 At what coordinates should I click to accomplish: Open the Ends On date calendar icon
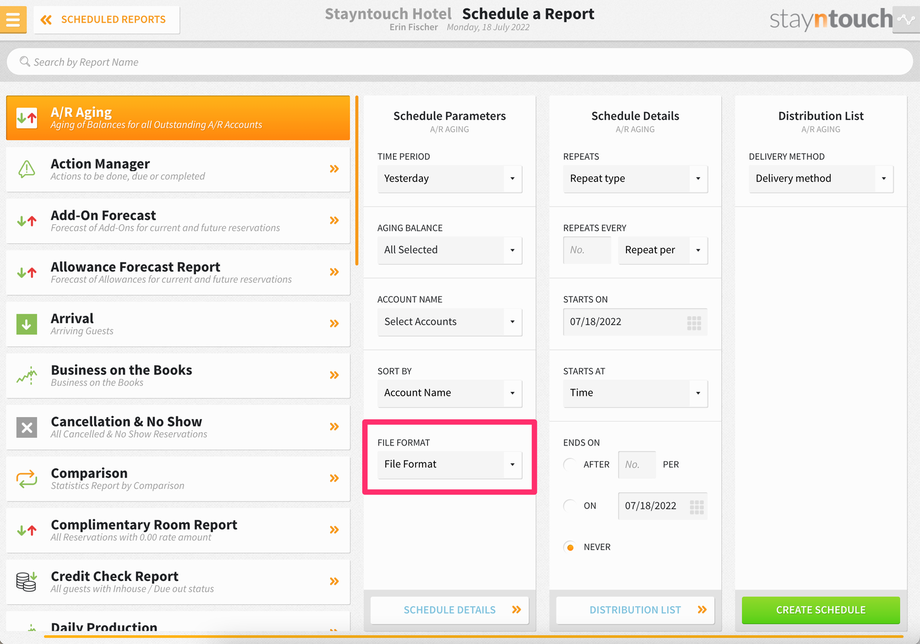[x=696, y=507]
